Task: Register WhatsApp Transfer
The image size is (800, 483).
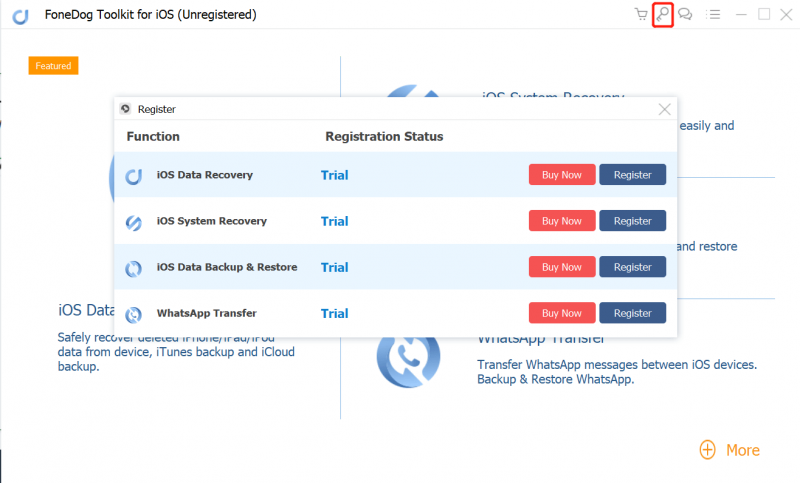Action: tap(632, 313)
